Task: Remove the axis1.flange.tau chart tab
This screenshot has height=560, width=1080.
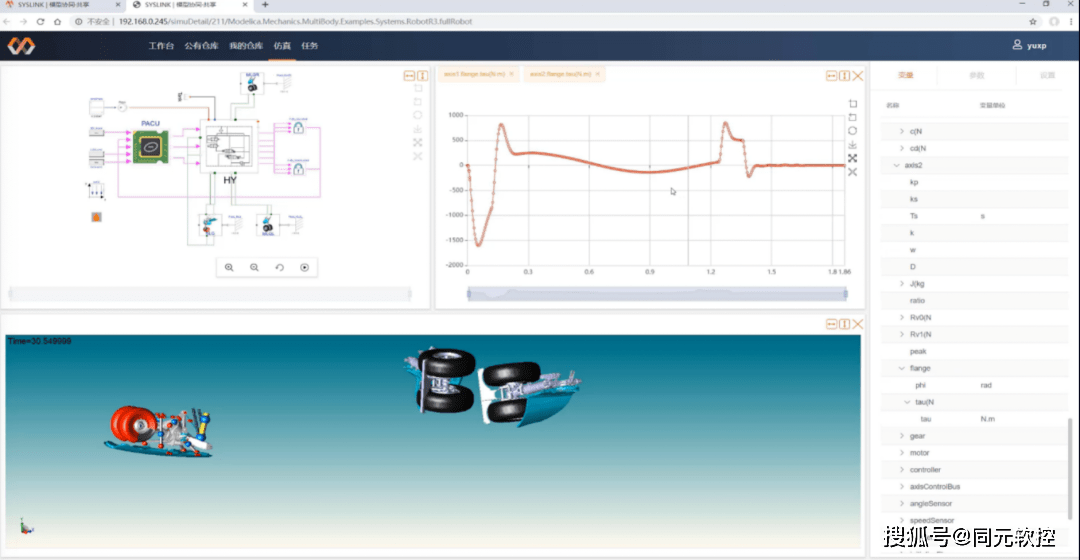Action: pos(512,74)
